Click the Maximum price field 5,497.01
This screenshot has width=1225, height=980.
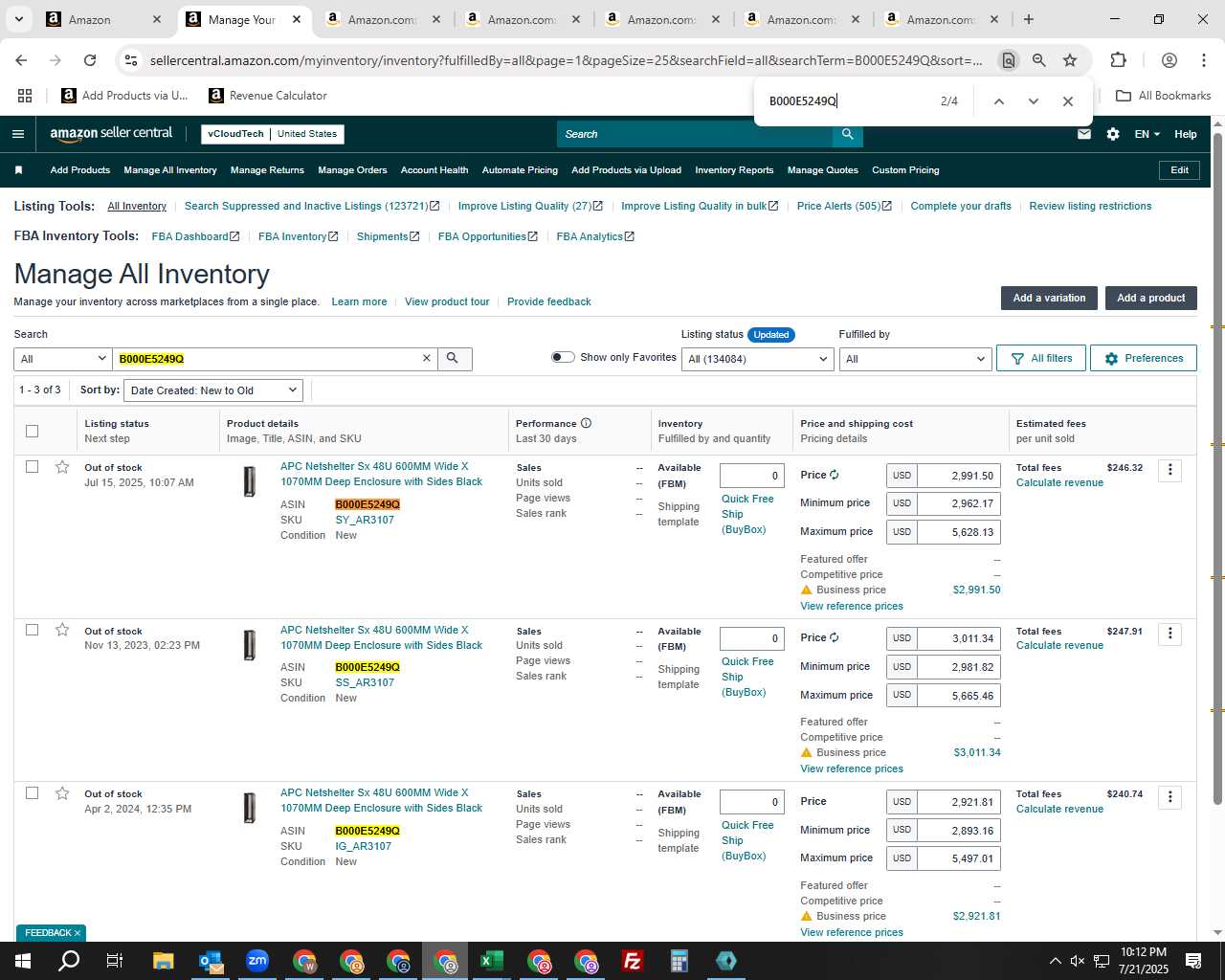tap(958, 858)
